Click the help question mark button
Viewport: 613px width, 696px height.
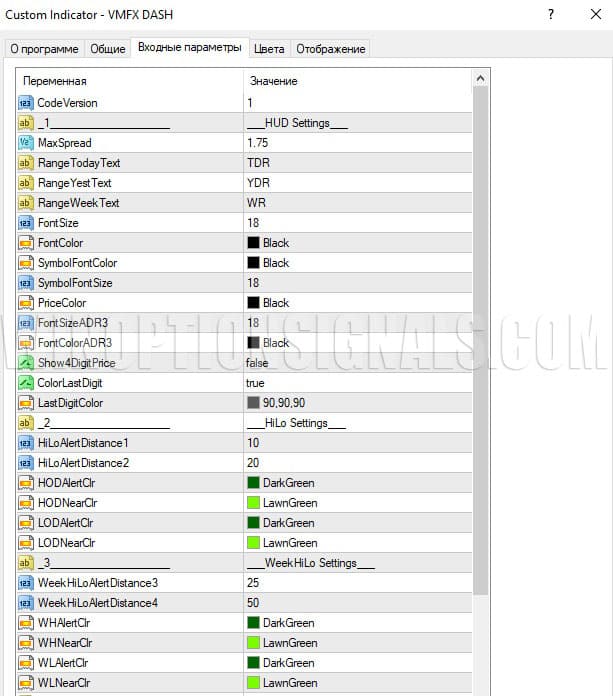[551, 15]
